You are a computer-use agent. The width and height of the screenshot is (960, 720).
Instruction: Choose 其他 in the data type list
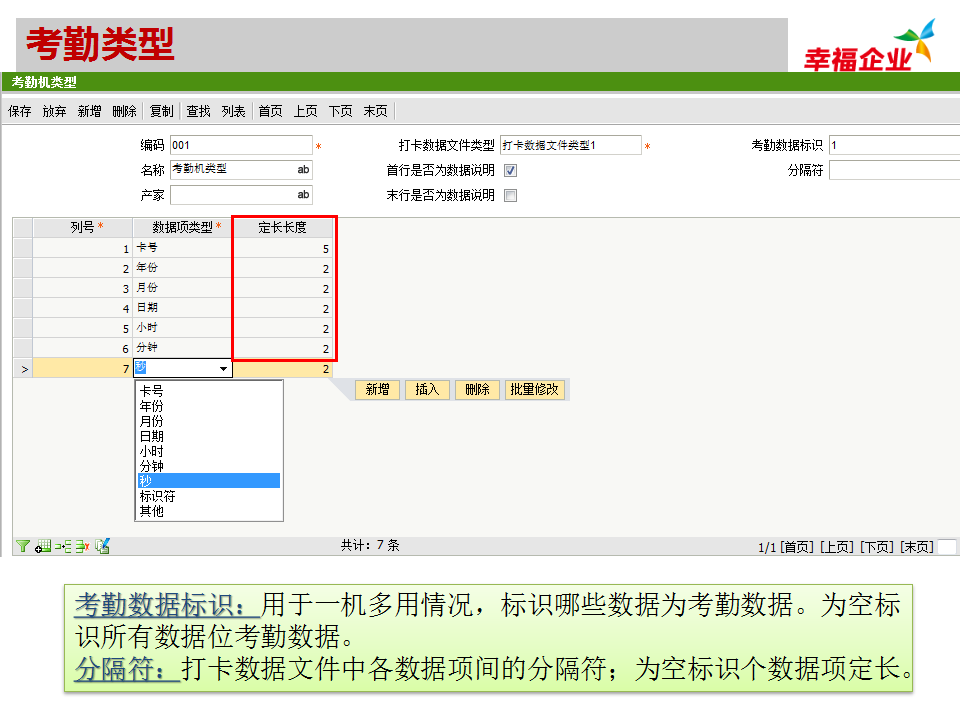click(x=152, y=511)
